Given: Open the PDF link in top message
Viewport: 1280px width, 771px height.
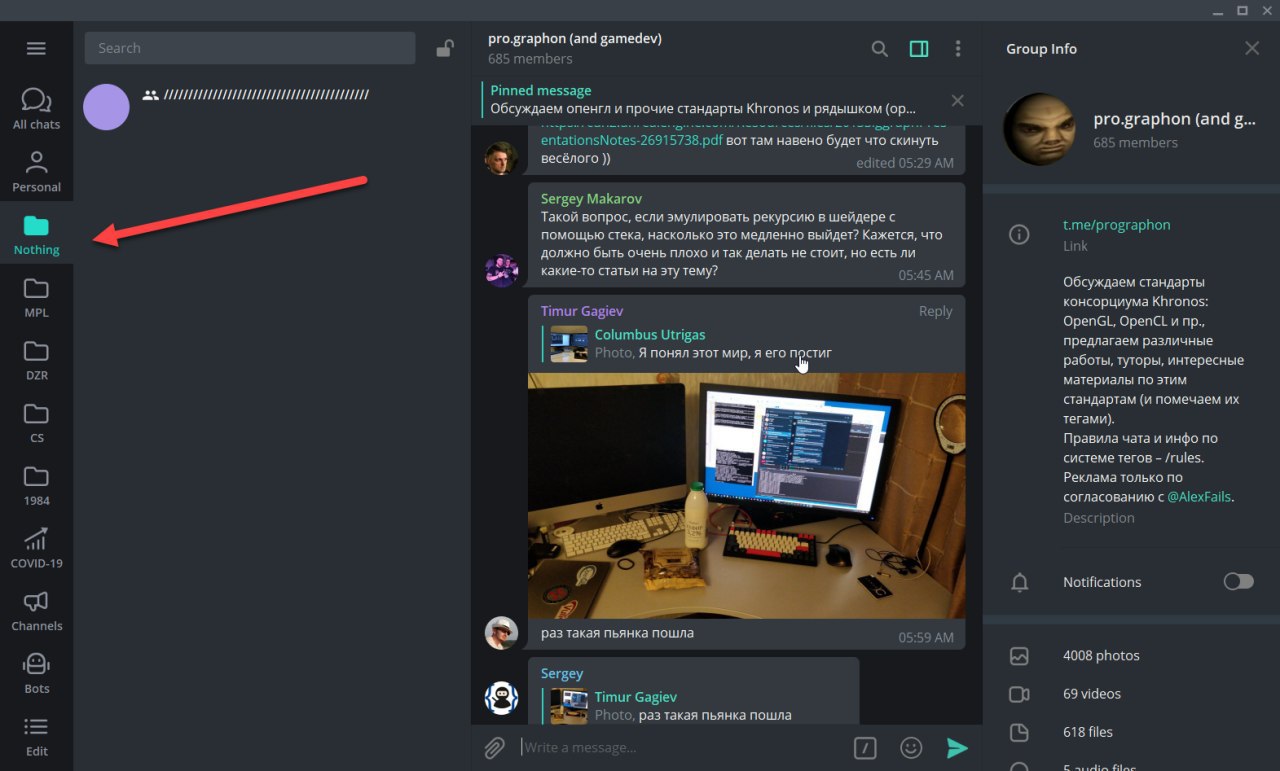Looking at the screenshot, I should [743, 134].
